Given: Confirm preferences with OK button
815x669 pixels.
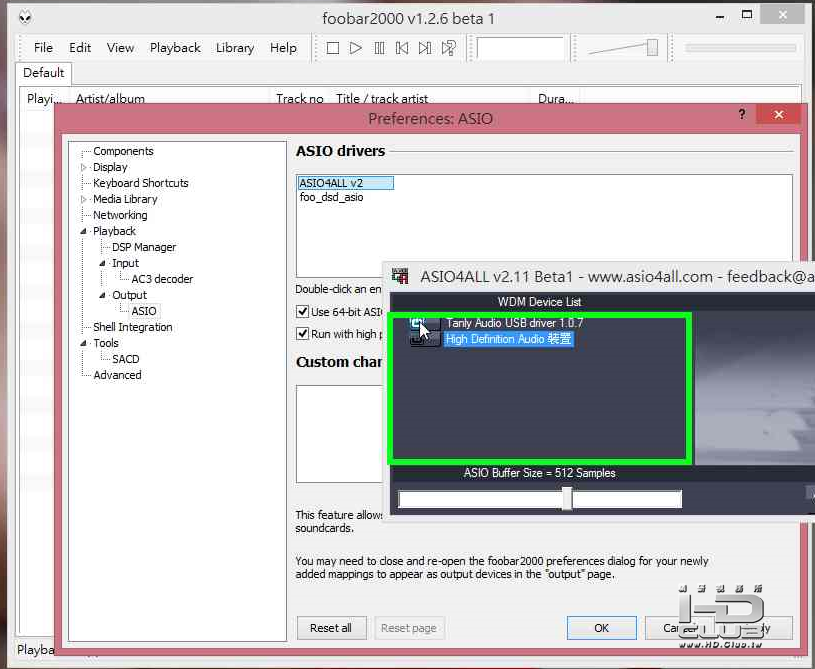Looking at the screenshot, I should [x=601, y=628].
